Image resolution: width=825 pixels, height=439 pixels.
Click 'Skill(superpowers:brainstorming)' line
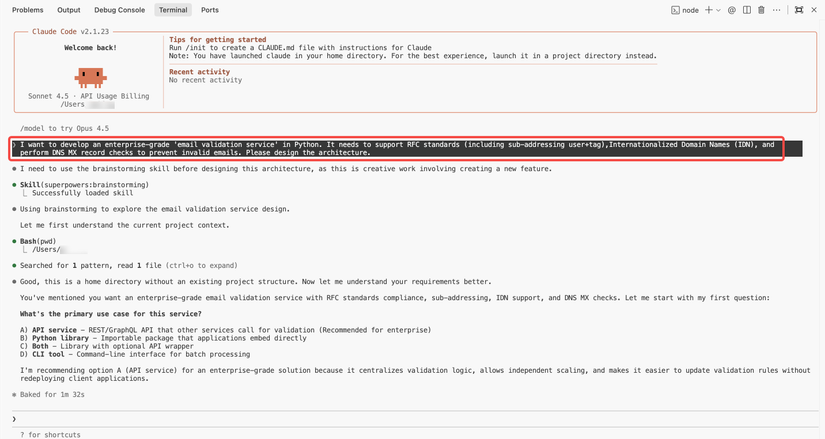(84, 185)
